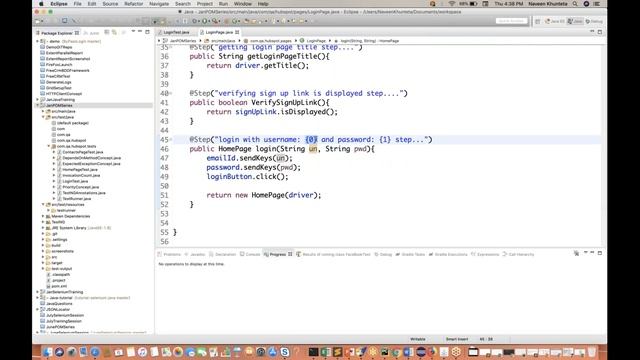Open the Console view tab
Screen dimensions: 640x360
pos(250,254)
